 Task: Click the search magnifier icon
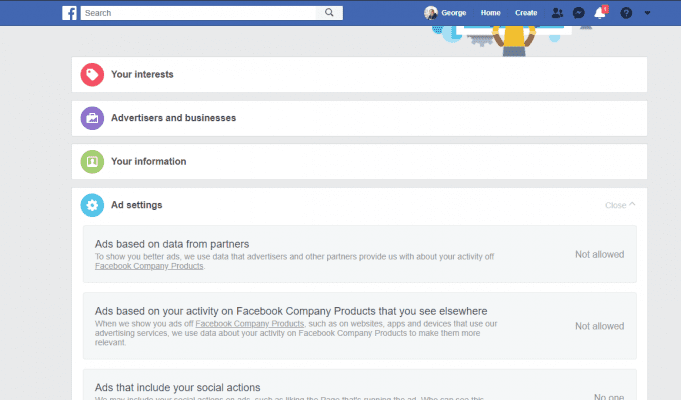pos(329,13)
